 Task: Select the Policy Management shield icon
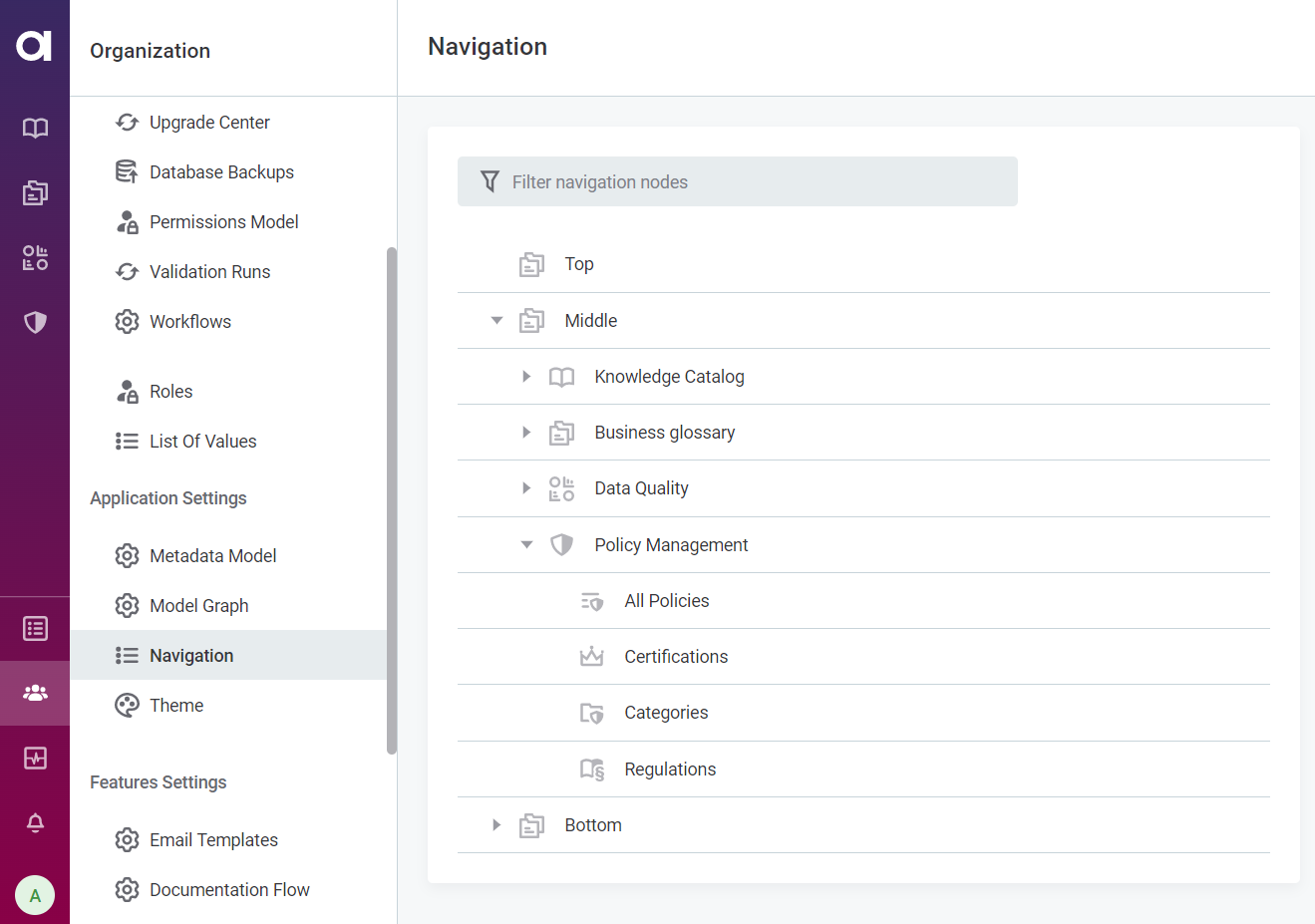(35, 322)
